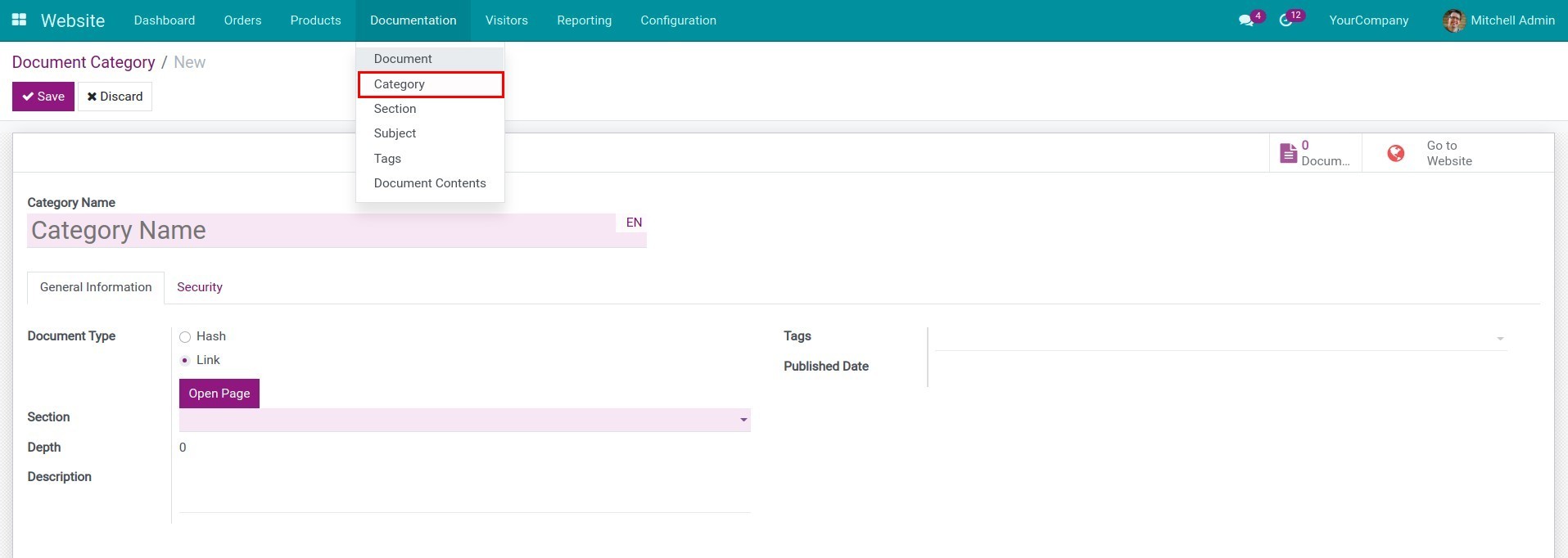This screenshot has width=1568, height=558.
Task: Discard the new category record
Action: click(x=115, y=97)
